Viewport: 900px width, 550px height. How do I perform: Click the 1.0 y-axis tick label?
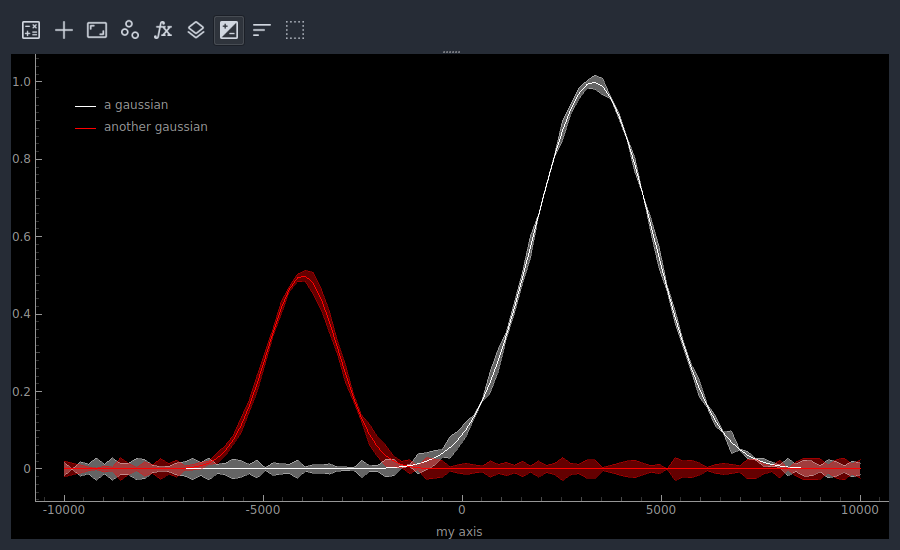pyautogui.click(x=21, y=82)
